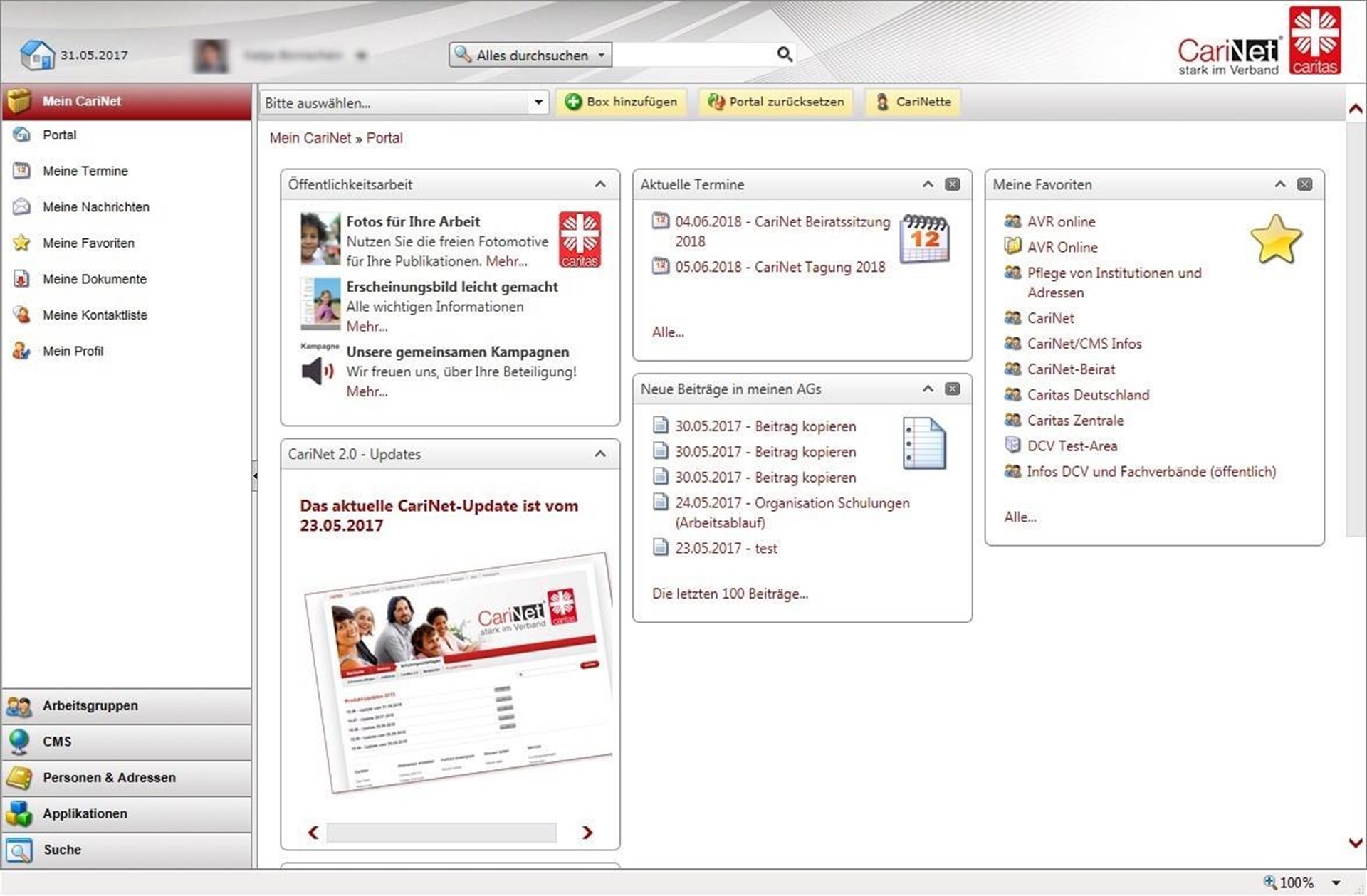Viewport: 1367px width, 896px height.
Task: Collapse the Aktuelle Termine box
Action: point(928,184)
